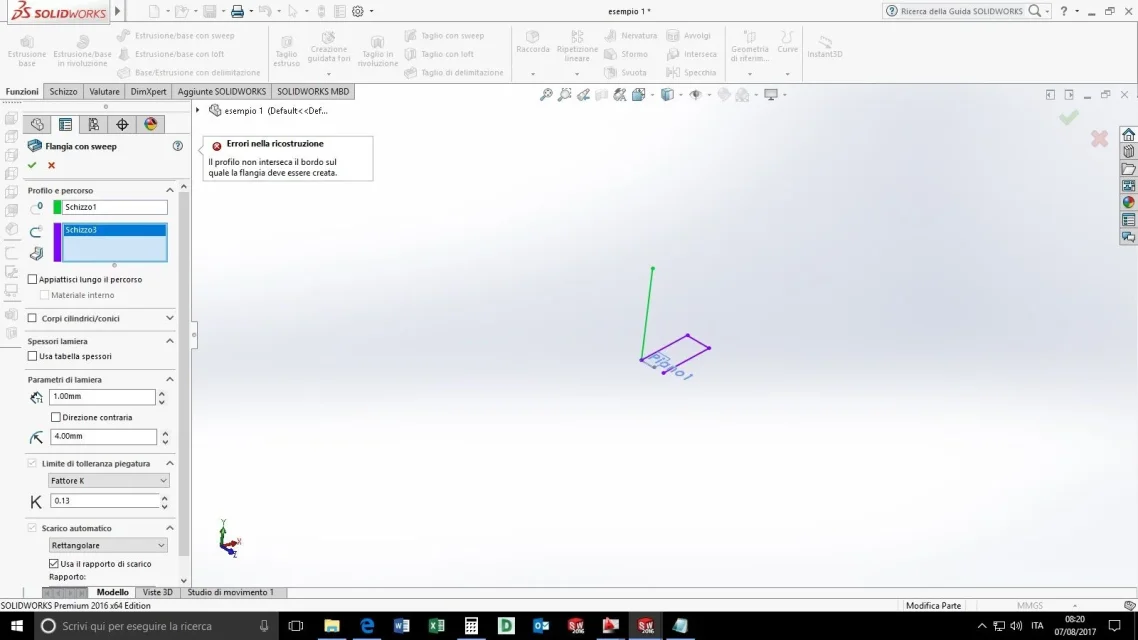Screen dimensions: 1138x640
Task: Expand Corpi cilindrici/conici section chevron
Action: pos(170,318)
